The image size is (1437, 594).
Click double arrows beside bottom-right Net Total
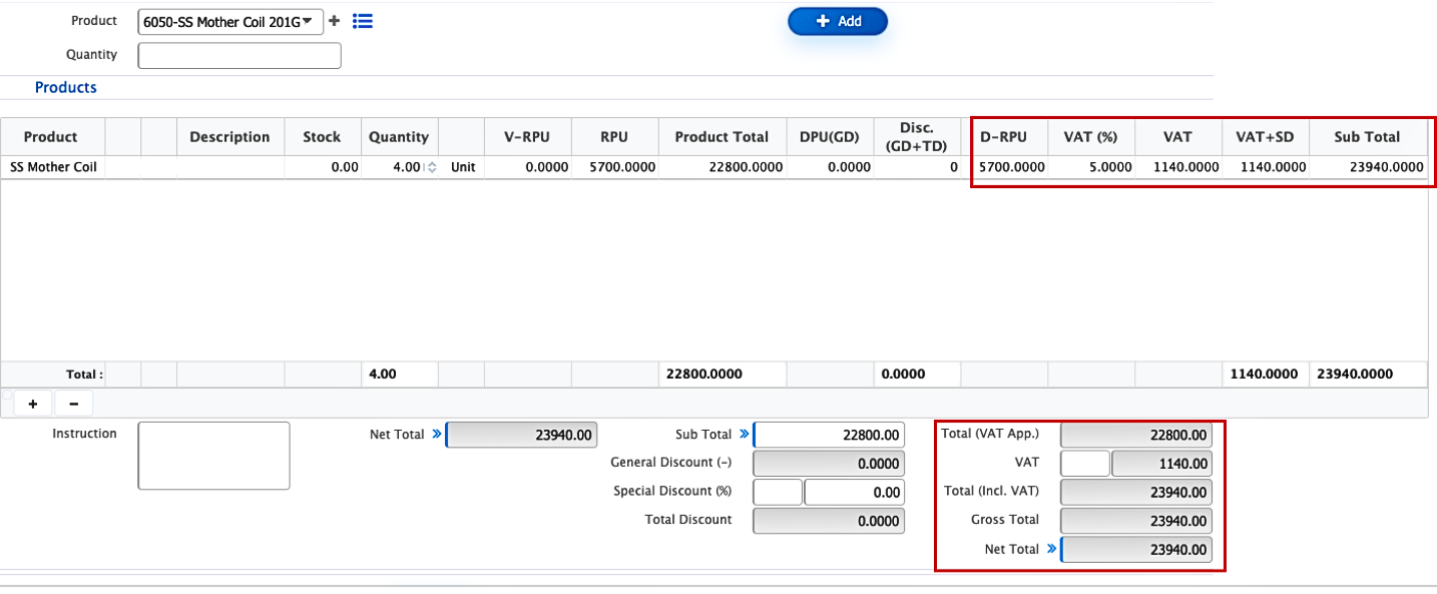pyautogui.click(x=1051, y=549)
